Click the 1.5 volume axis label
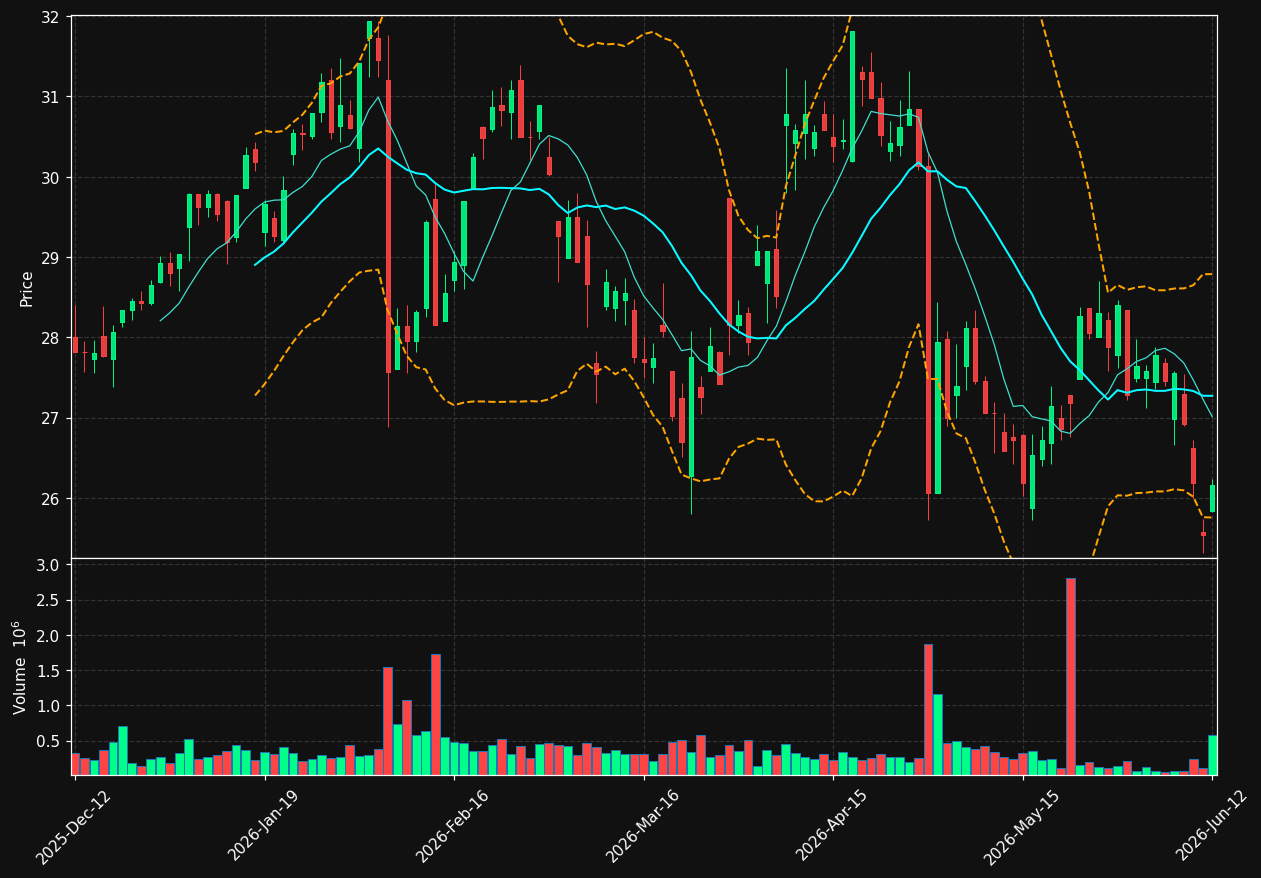 coord(47,671)
